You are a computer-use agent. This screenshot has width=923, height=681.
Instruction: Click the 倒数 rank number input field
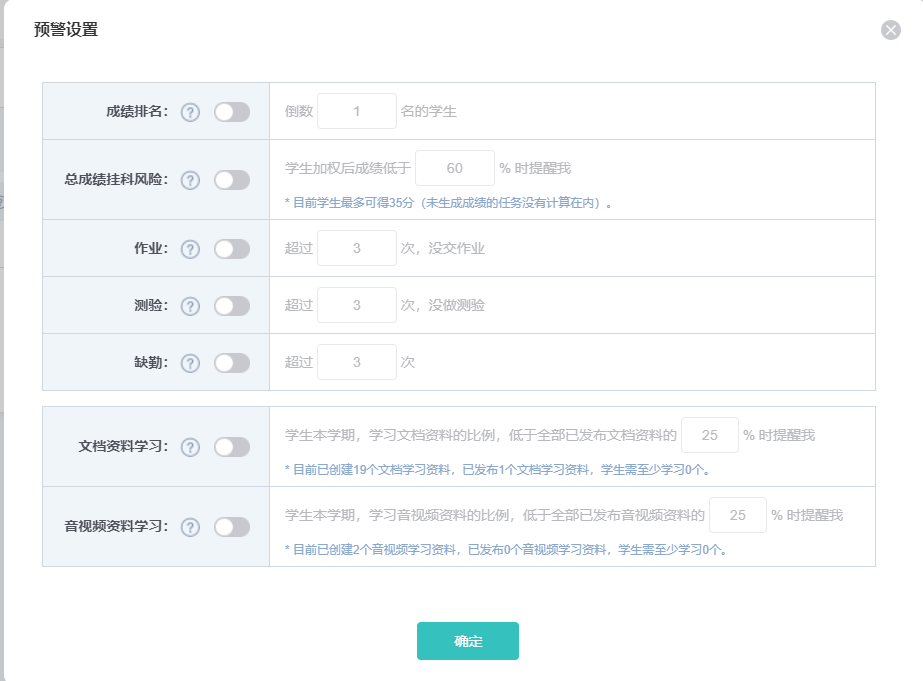[x=356, y=111]
